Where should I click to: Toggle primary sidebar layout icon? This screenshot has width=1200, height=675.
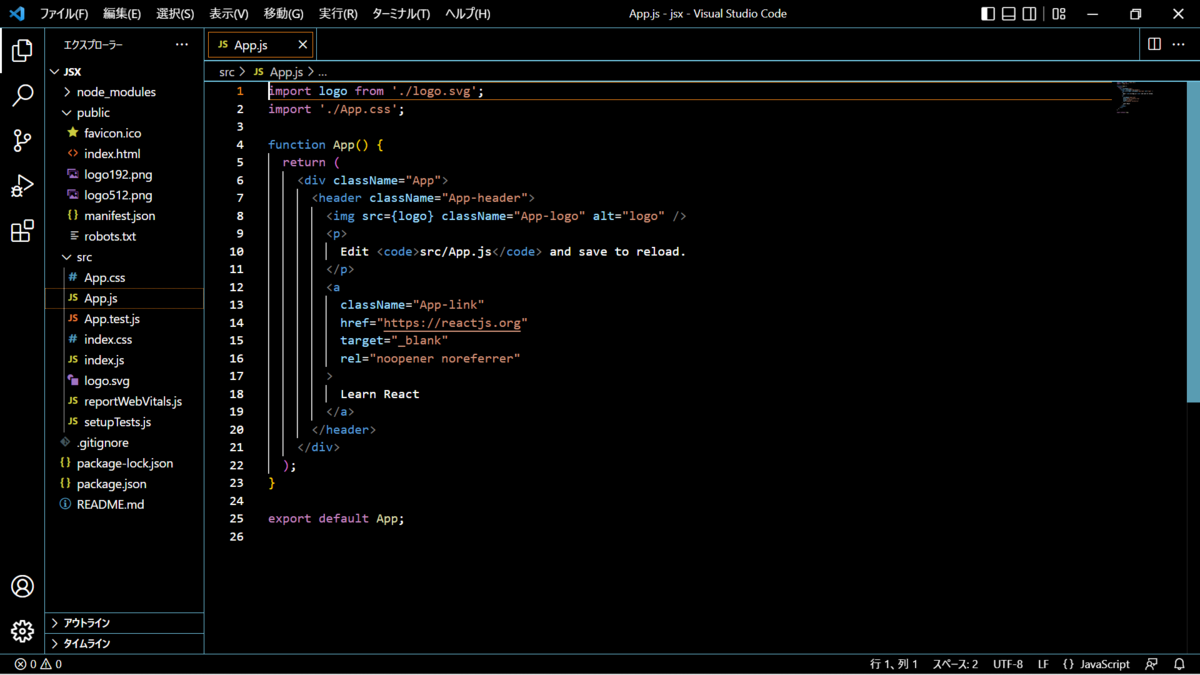(x=988, y=14)
